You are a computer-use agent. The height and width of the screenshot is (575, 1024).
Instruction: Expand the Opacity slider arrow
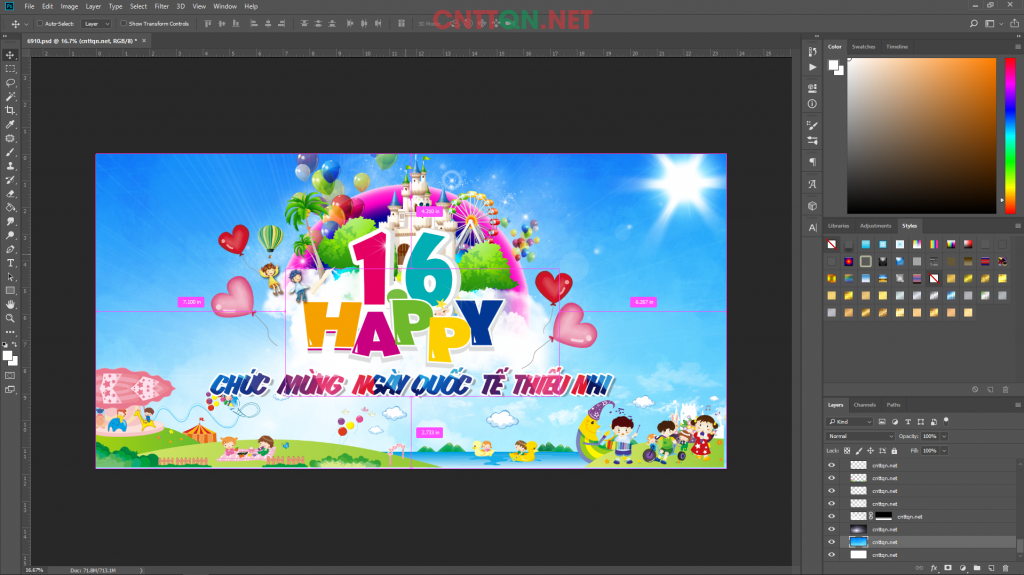click(944, 436)
